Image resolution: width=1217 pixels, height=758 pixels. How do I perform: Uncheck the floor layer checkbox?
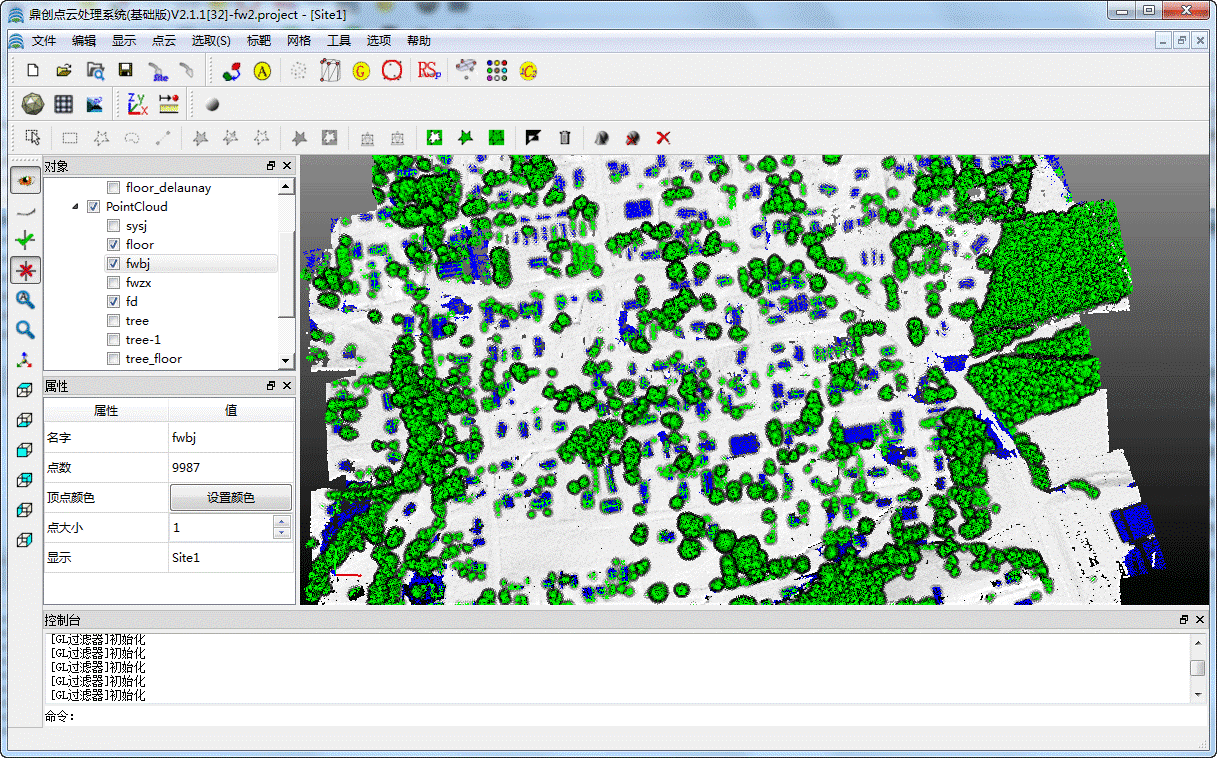[x=113, y=245]
